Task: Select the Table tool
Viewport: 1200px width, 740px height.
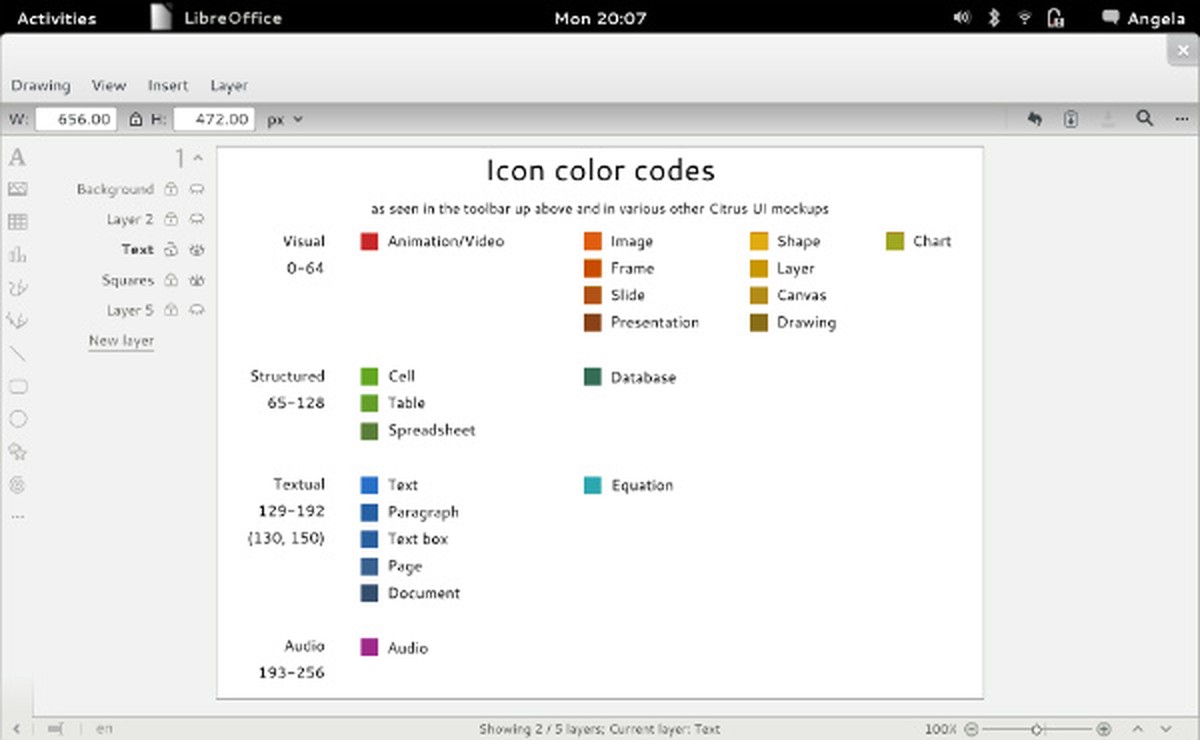Action: point(17,221)
